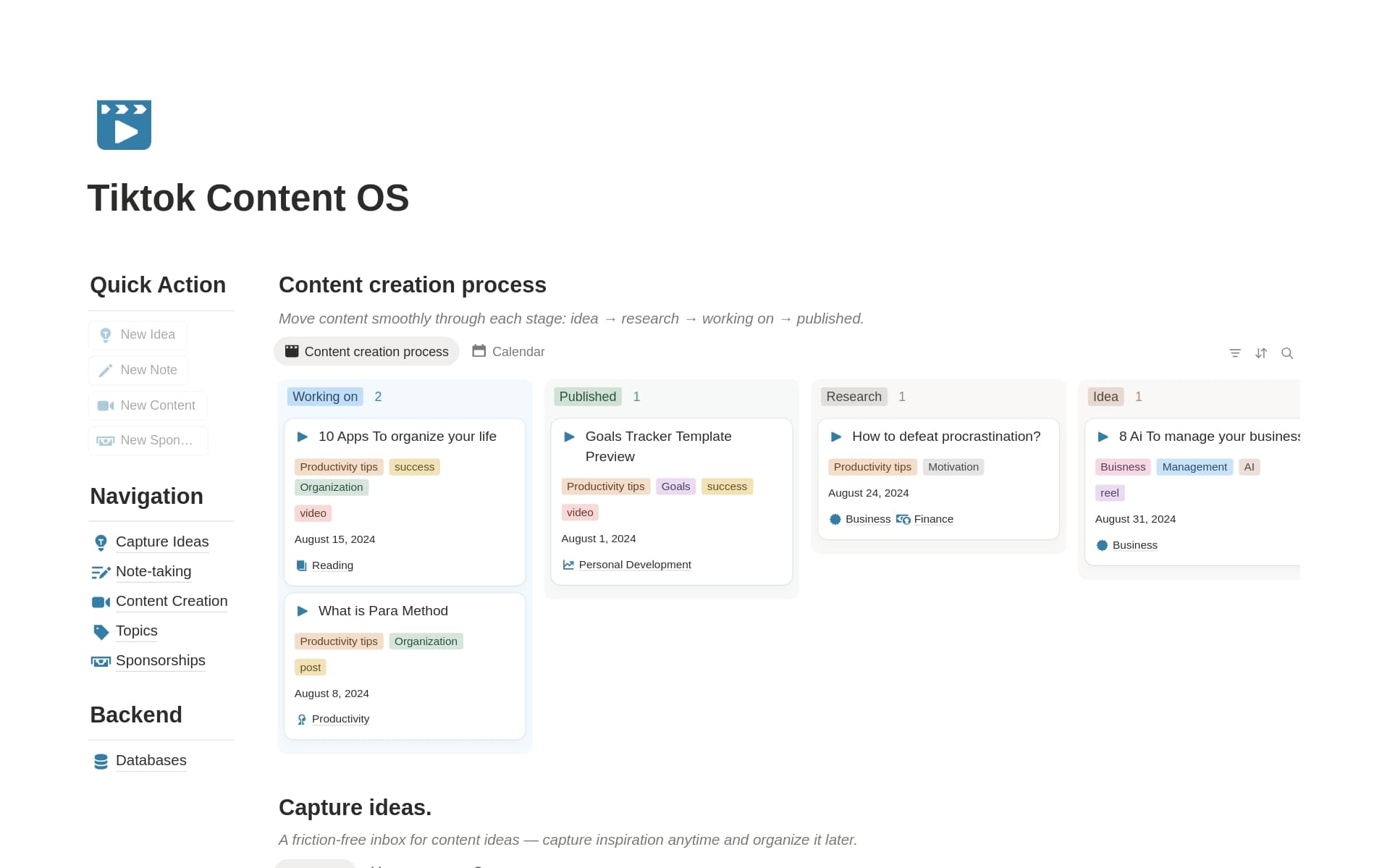Click the Published group header label
Viewport: 1390px width, 868px height.
tap(588, 397)
